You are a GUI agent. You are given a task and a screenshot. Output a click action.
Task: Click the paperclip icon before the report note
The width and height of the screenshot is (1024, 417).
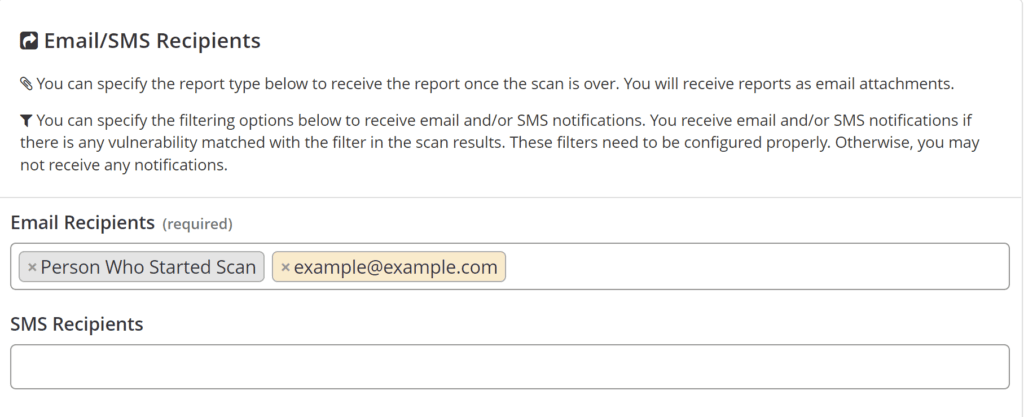[26, 83]
